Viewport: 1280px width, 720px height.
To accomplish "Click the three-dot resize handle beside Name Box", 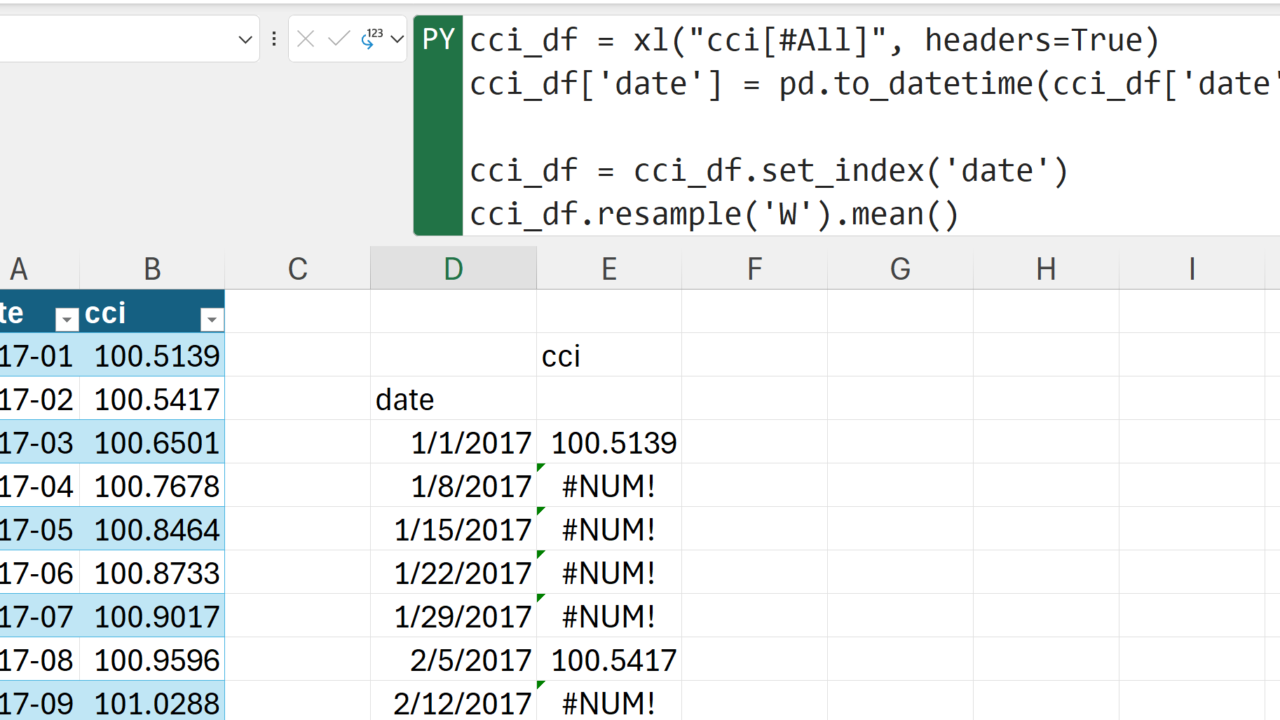I will pyautogui.click(x=274, y=39).
